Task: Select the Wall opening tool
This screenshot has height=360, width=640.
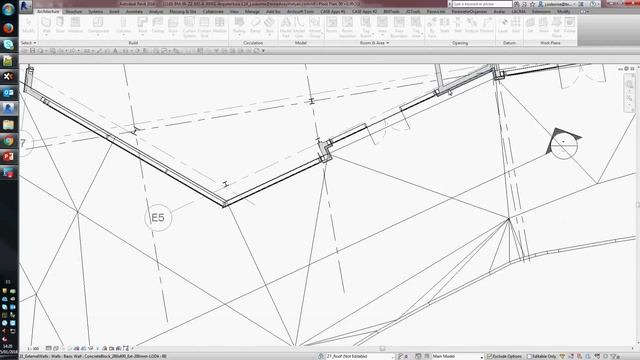Action: point(458,24)
